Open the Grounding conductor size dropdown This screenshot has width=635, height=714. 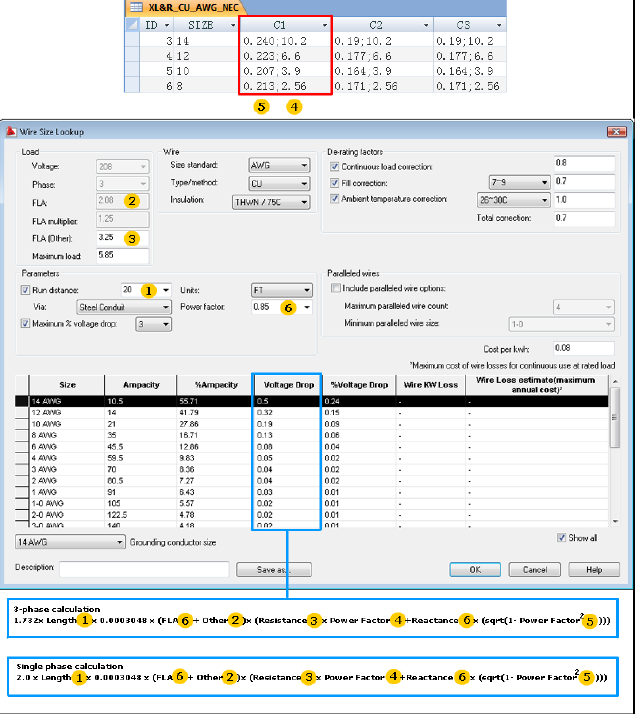click(70, 542)
